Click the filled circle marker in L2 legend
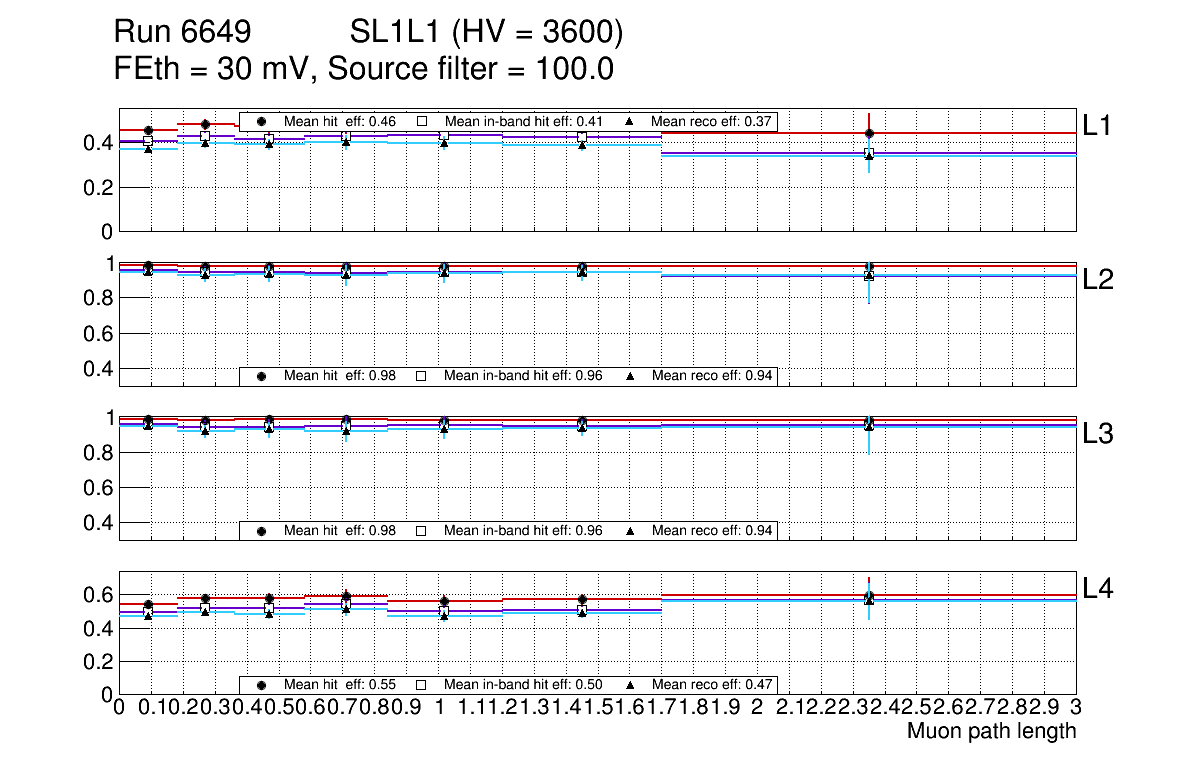Viewport: 1196px width, 772px height. pyautogui.click(x=261, y=376)
